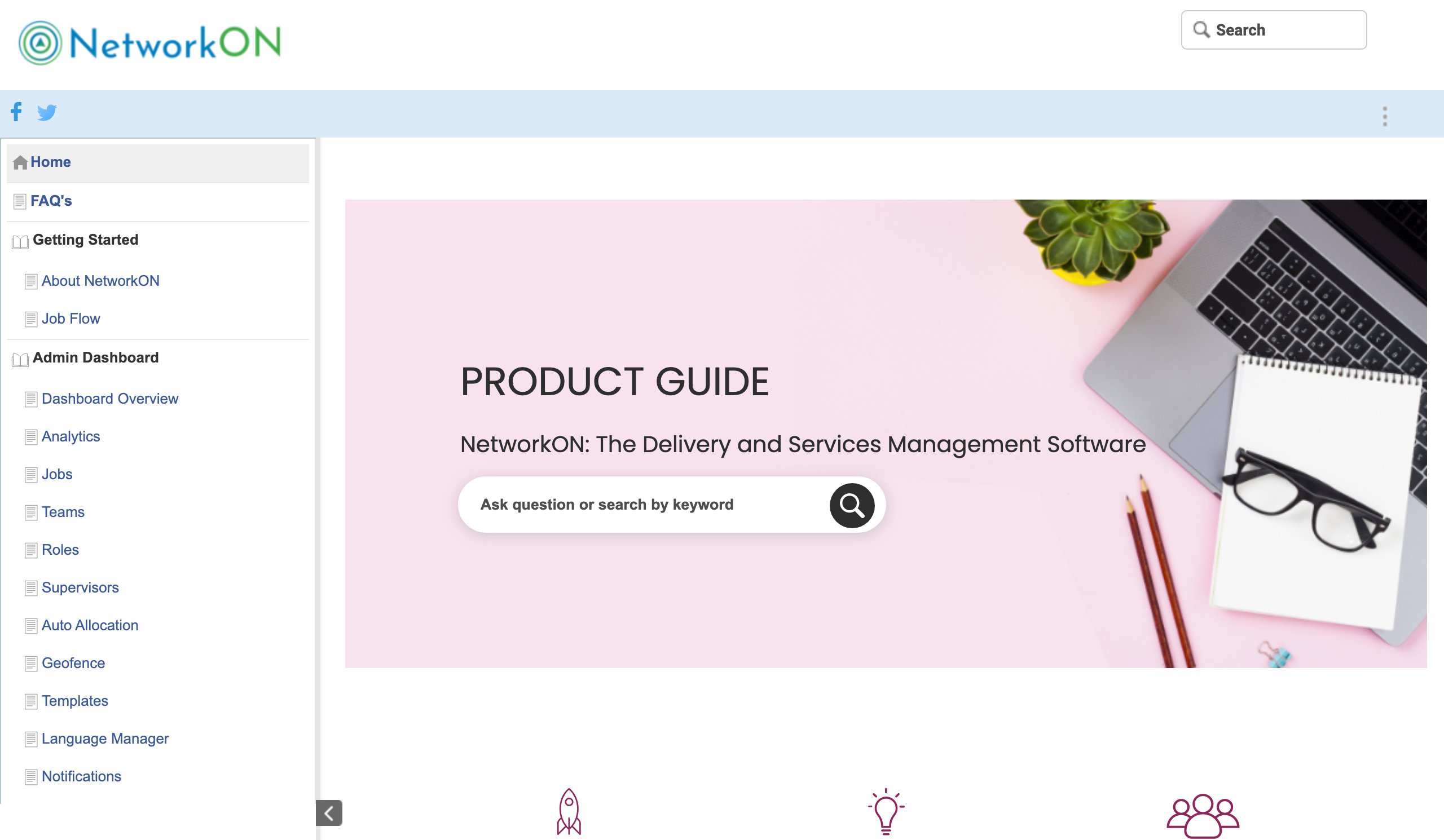This screenshot has width=1444, height=840.
Task: Click page icon beside Auto Allocation
Action: tap(31, 626)
